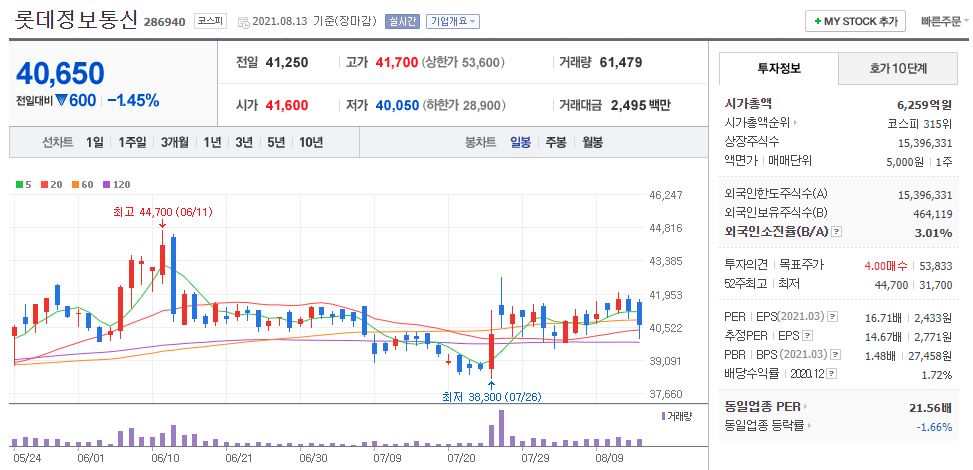Screen dimensions: 973x470
Task: Click the 시가총액 6,259억원 value
Action: [925, 104]
